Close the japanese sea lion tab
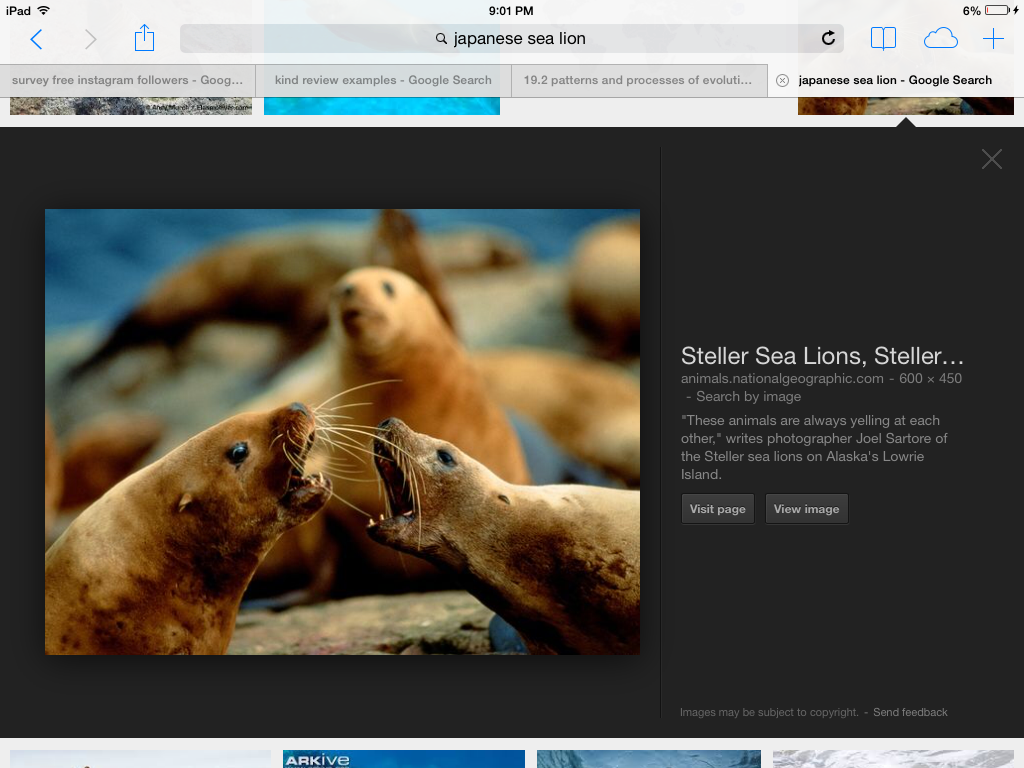Viewport: 1024px width, 768px height. click(x=782, y=81)
